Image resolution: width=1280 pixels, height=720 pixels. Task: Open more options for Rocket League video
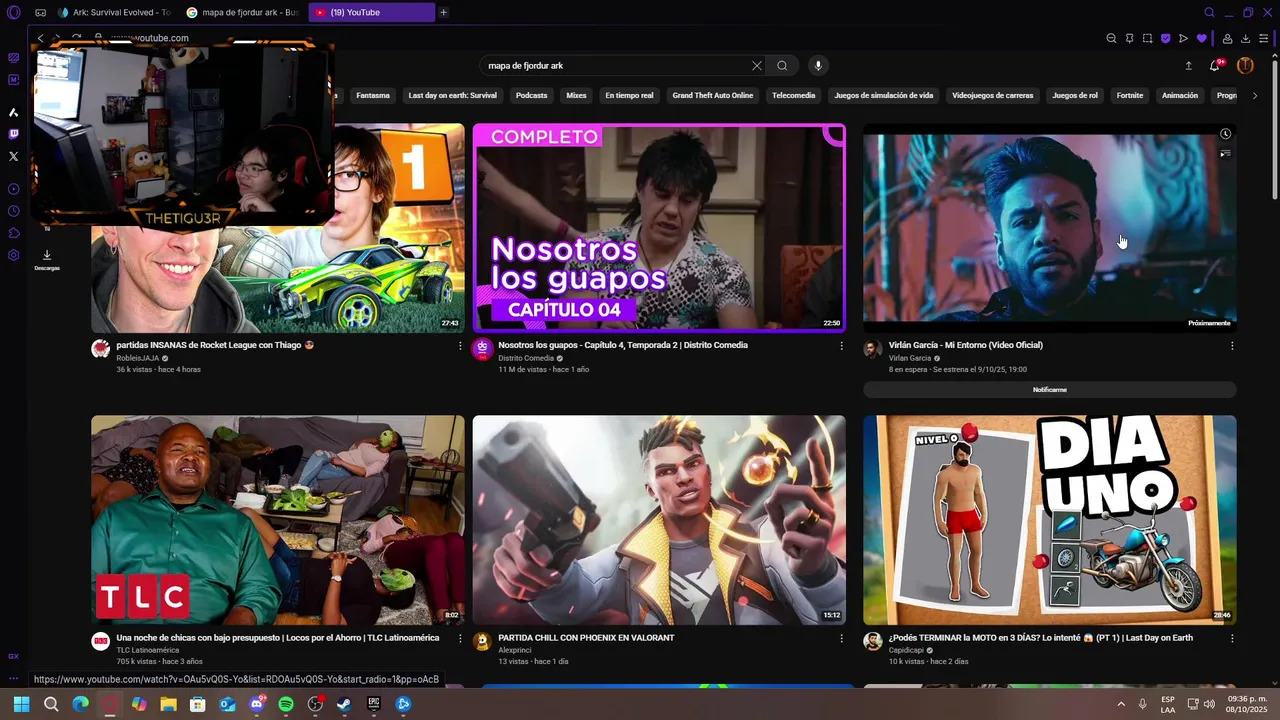coord(460,346)
